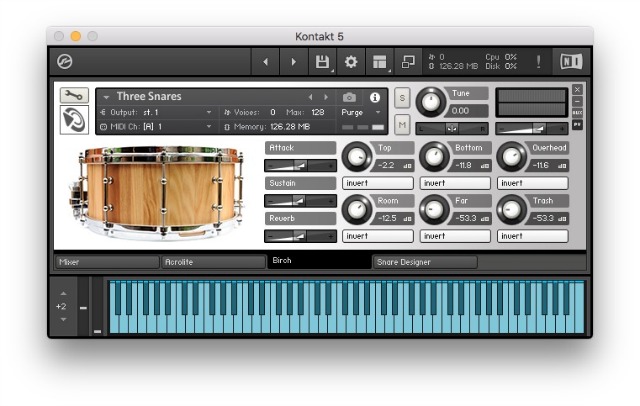Toggle invert under the Room knob
Viewport: 640px width, 406px height.
point(378,236)
